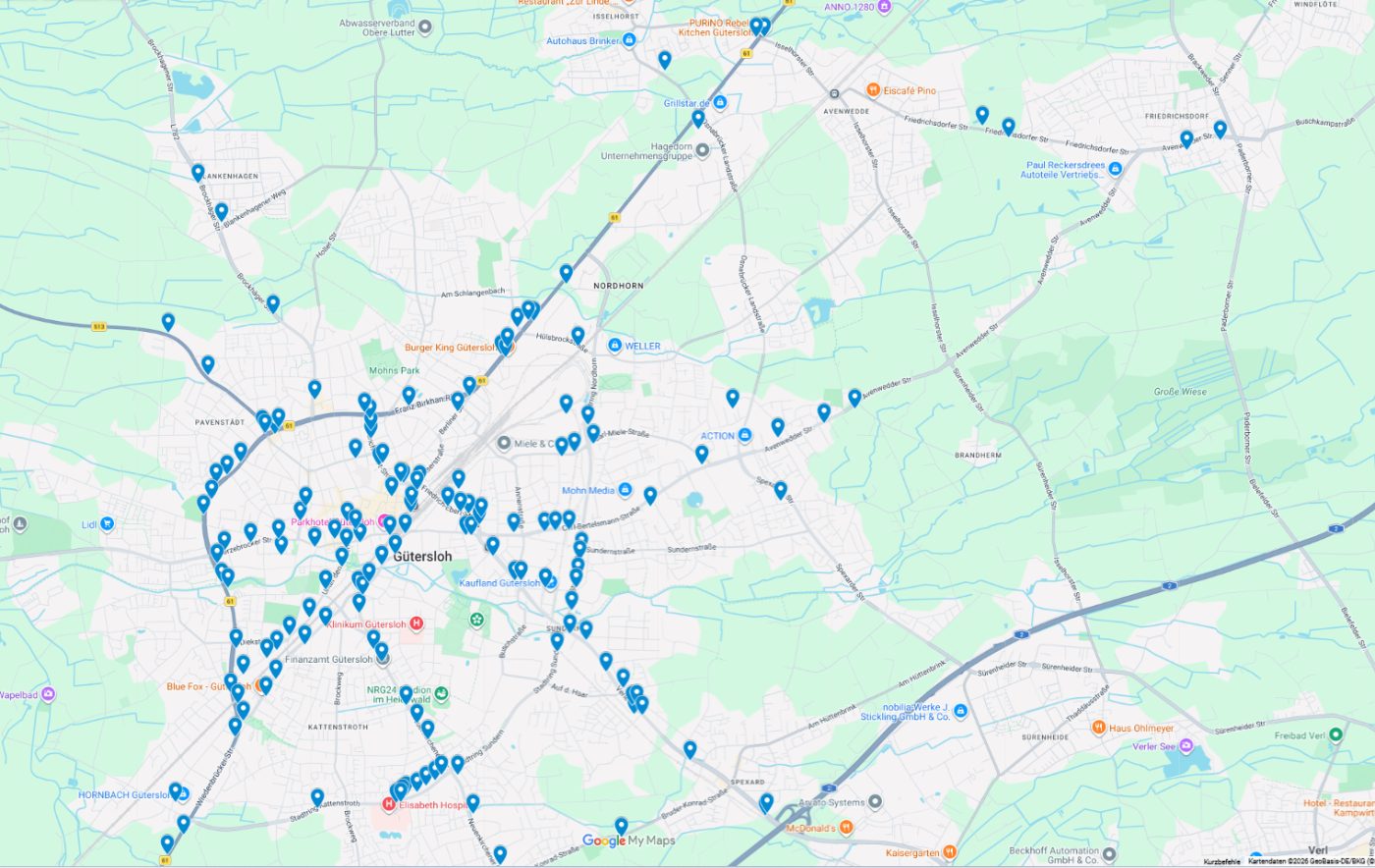Select the WELLER shopping icon
The height and width of the screenshot is (868, 1375).
tap(615, 346)
